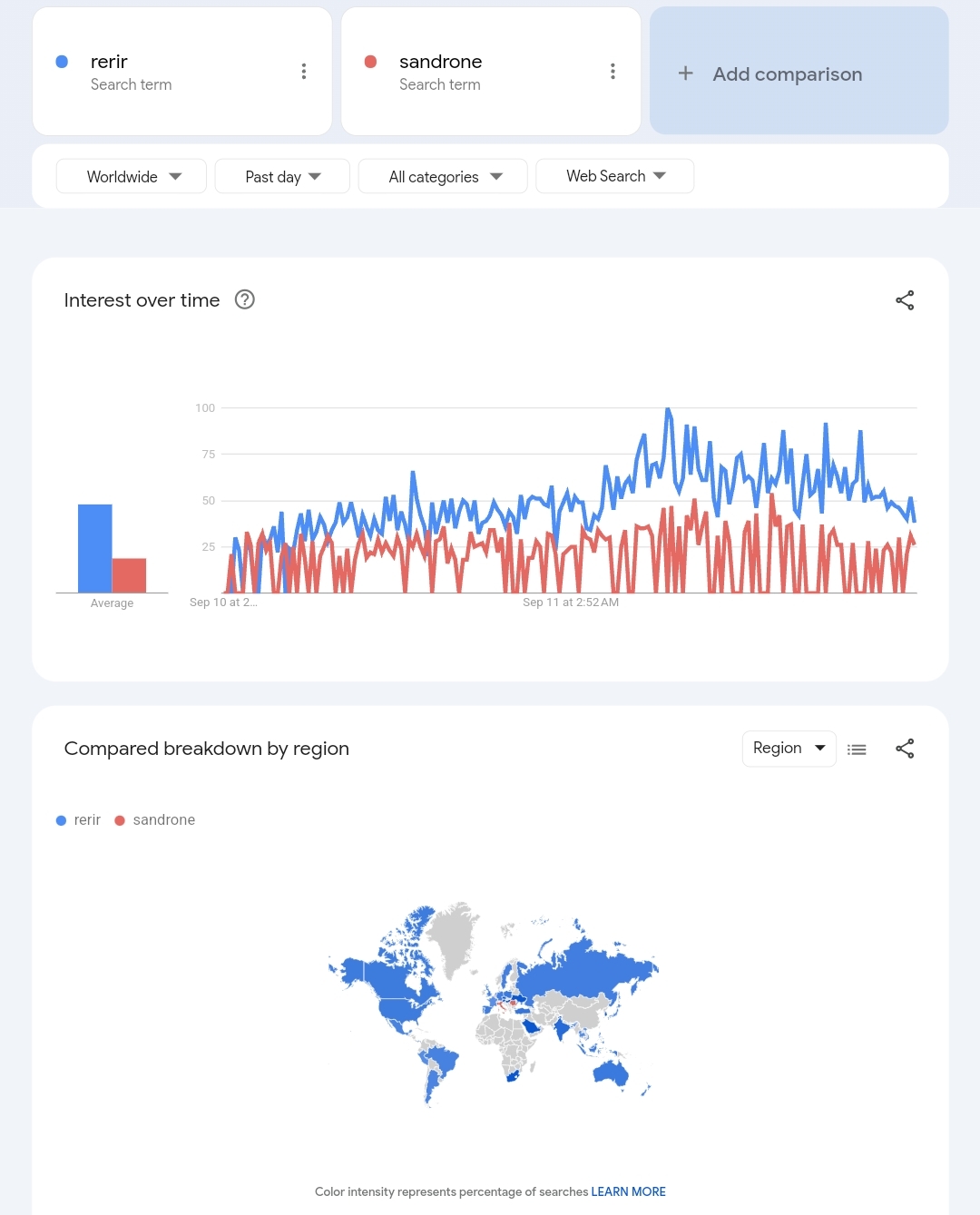This screenshot has height=1215, width=980.
Task: Open the Web Search type dropdown
Action: pos(615,176)
